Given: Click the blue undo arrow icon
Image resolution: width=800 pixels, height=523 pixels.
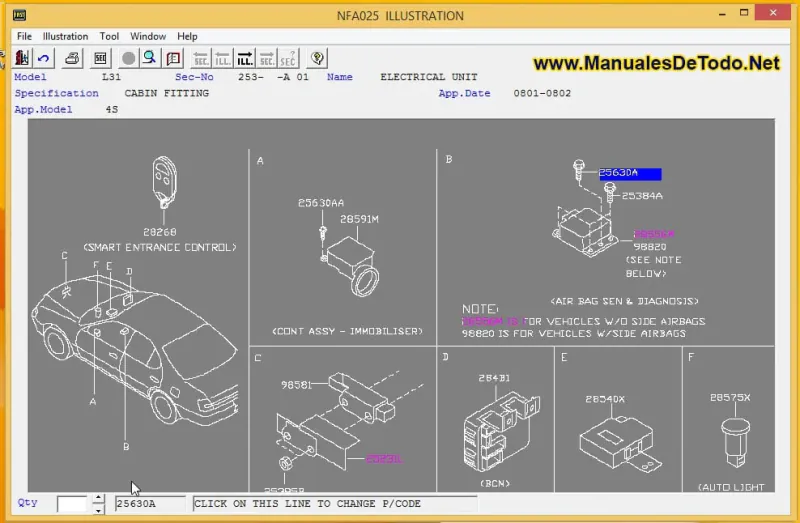Looking at the screenshot, I should coord(44,58).
